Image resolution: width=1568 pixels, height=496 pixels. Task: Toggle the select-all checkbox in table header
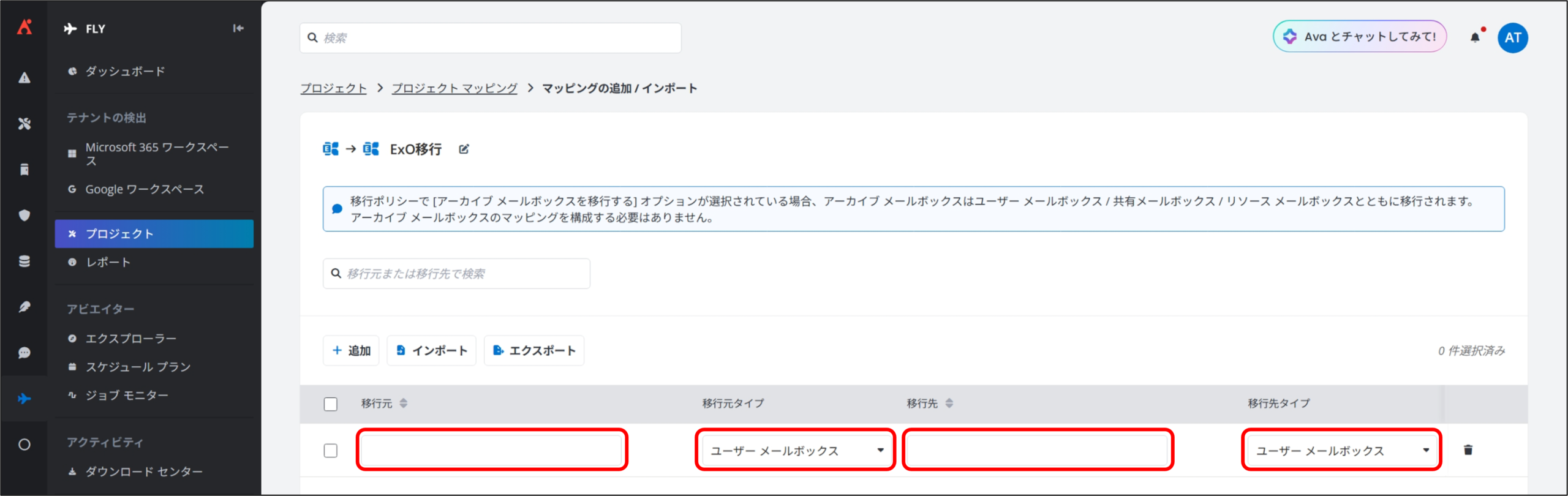coord(331,404)
